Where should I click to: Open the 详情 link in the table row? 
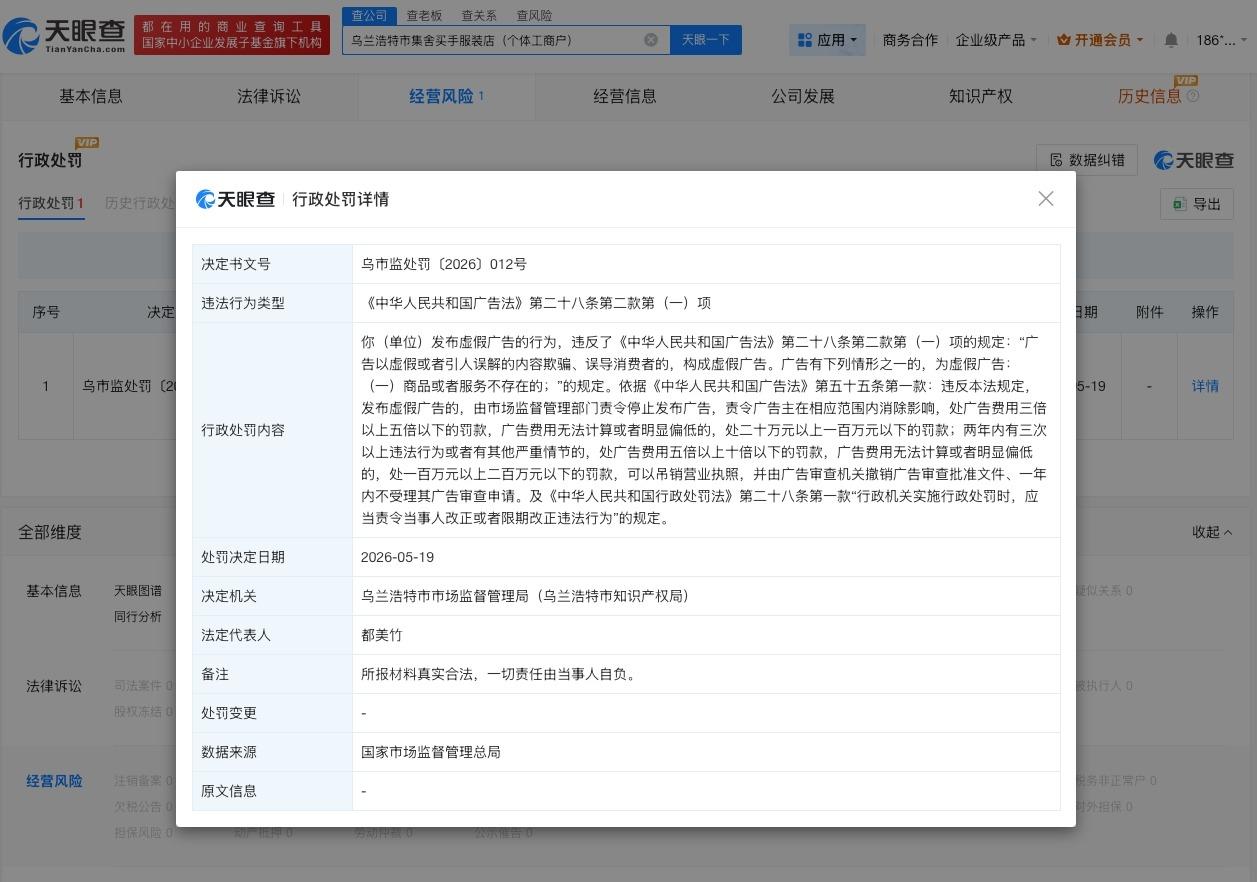point(1205,386)
